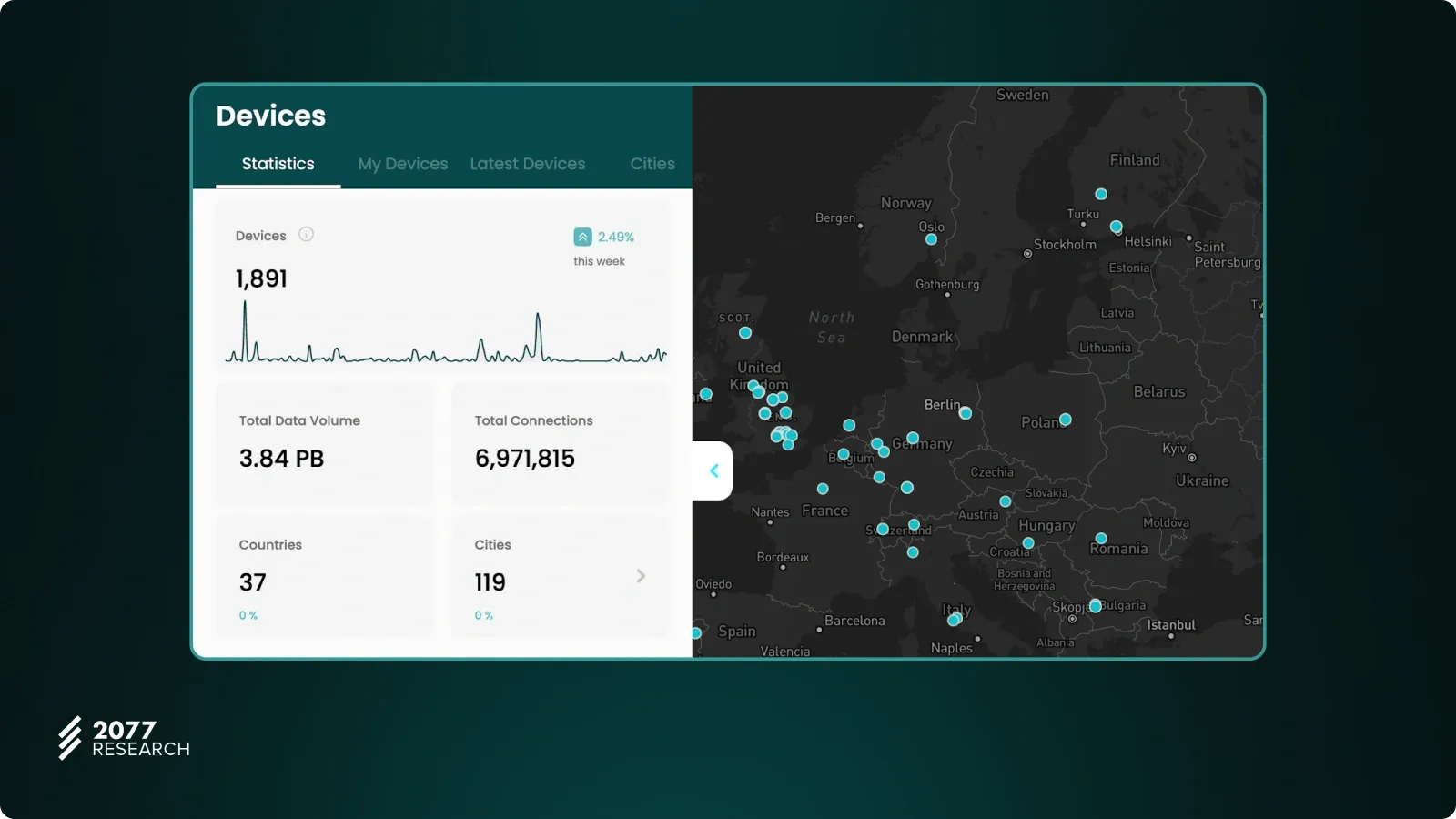The width and height of the screenshot is (1456, 819).
Task: Select the device marker beside Bulgaria label
Action: click(x=1096, y=606)
